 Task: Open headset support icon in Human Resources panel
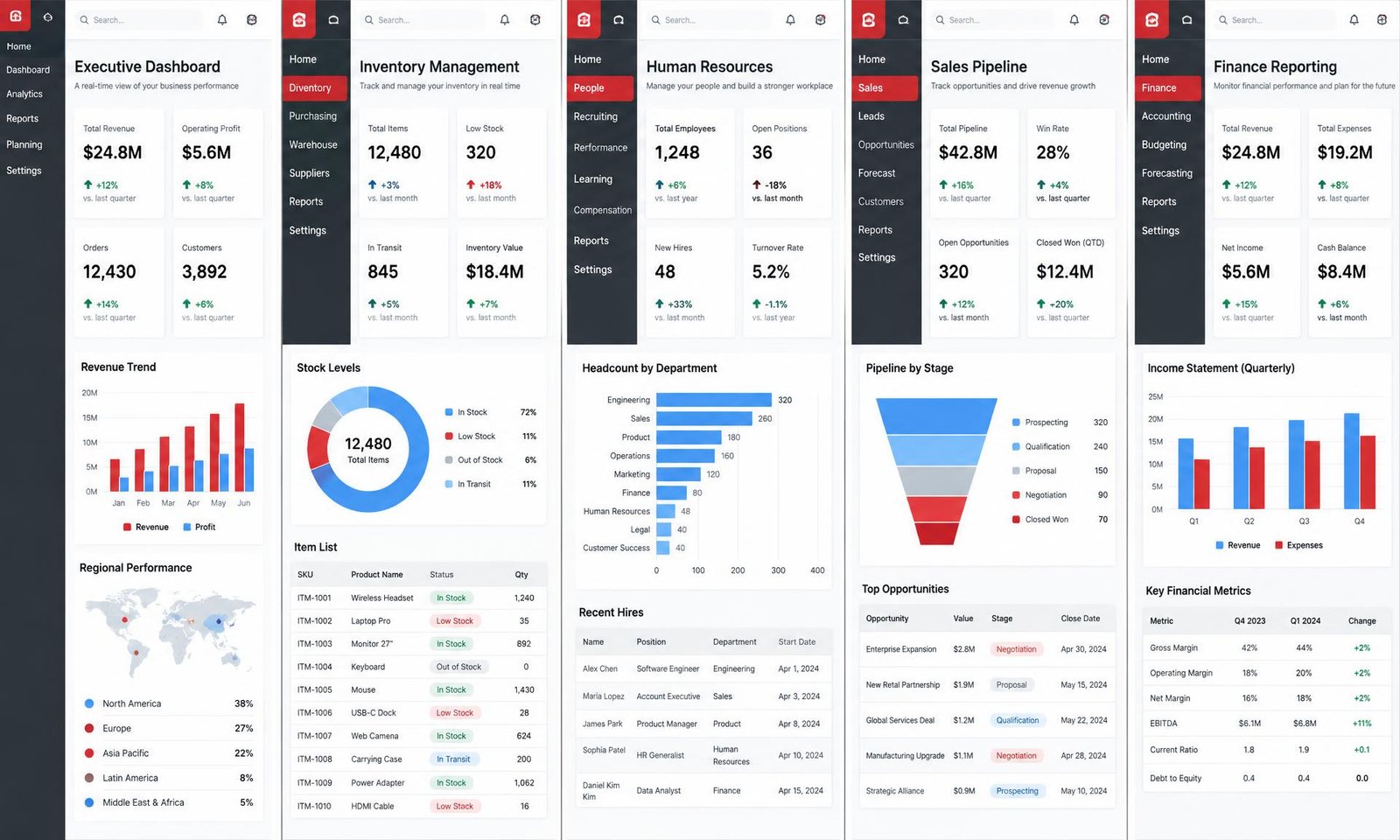(x=619, y=20)
